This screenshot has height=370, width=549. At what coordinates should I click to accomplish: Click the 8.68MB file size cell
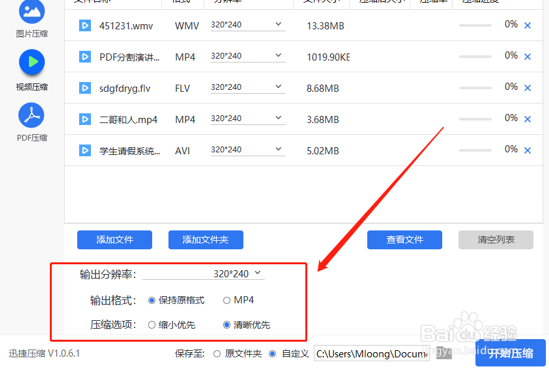323,89
